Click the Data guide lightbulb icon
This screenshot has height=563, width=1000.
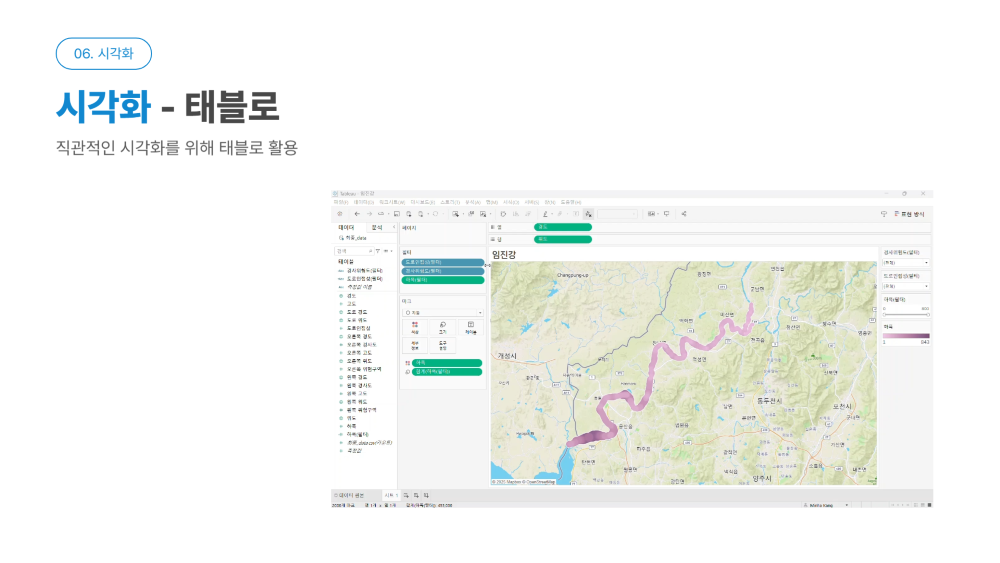(x=884, y=214)
